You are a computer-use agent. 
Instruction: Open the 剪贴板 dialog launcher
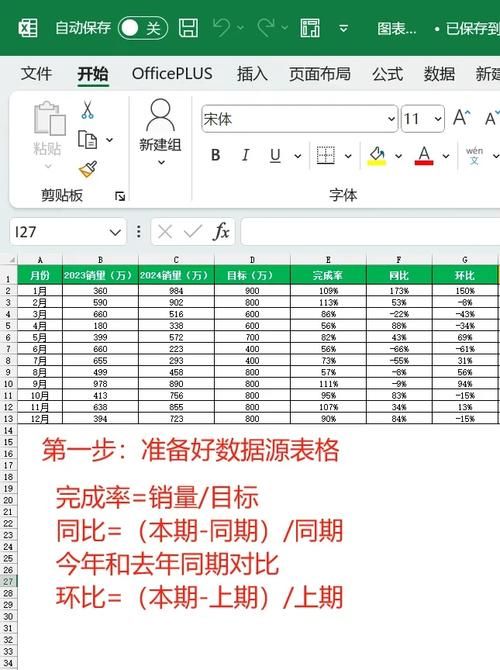tap(120, 196)
